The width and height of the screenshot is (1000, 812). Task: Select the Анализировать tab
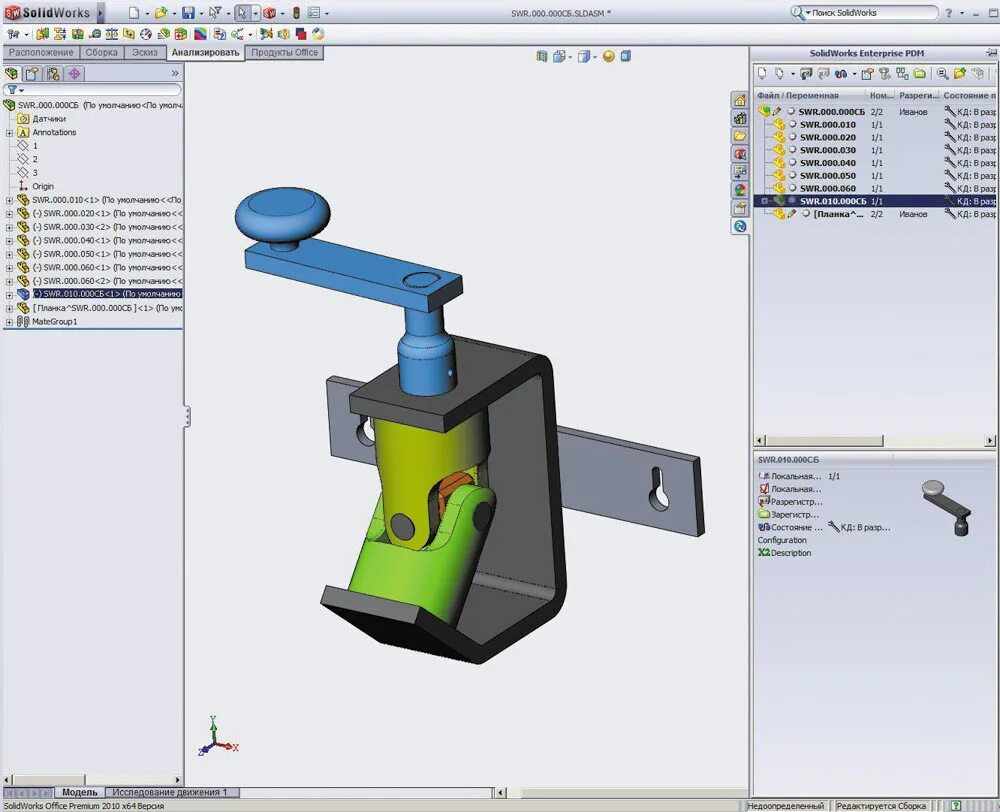coord(205,53)
